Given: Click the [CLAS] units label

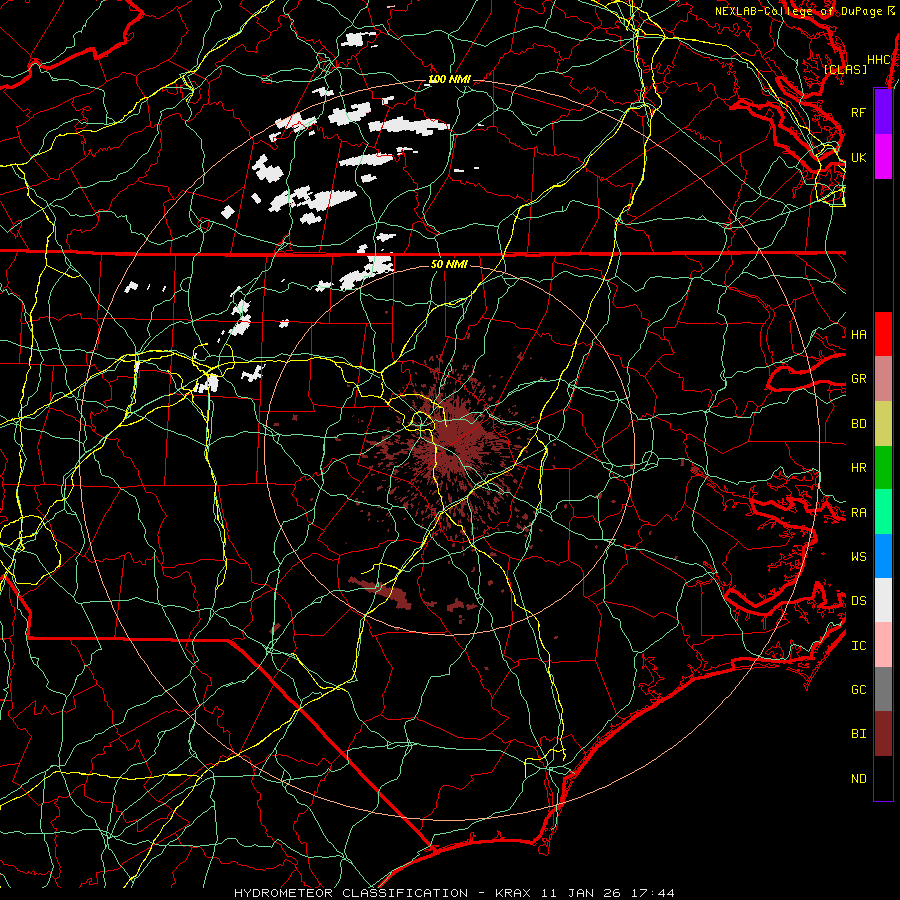Looking at the screenshot, I should (x=845, y=69).
